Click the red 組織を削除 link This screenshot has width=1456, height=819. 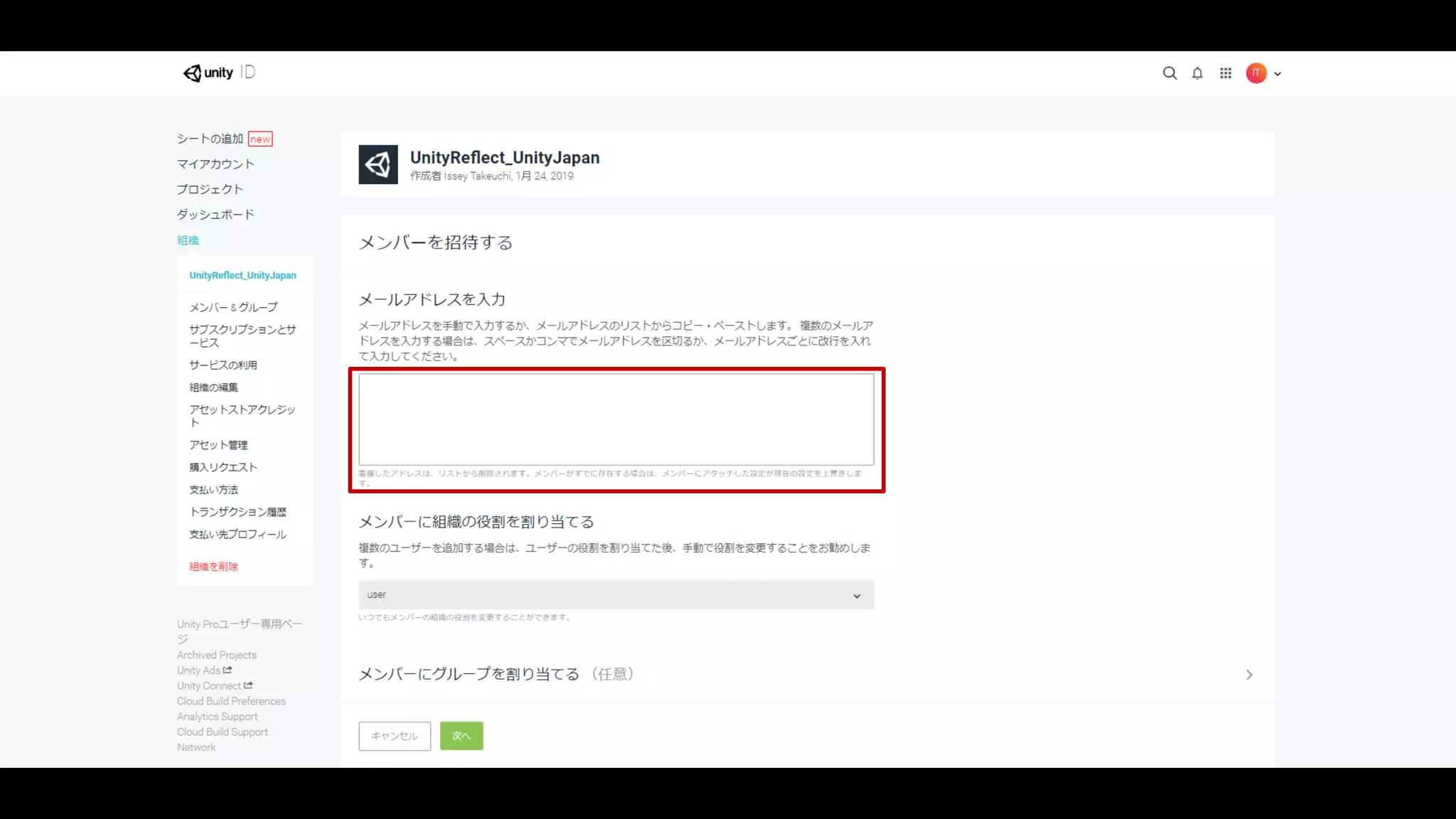click(213, 567)
